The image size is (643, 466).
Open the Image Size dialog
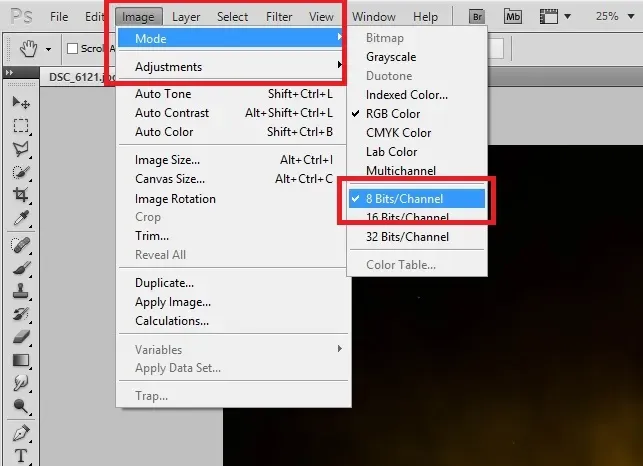point(167,160)
